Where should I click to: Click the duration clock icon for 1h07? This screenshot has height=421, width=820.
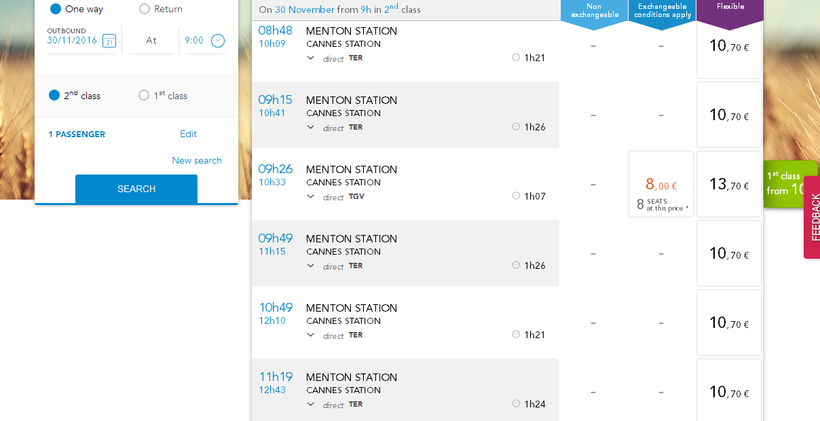(x=516, y=196)
